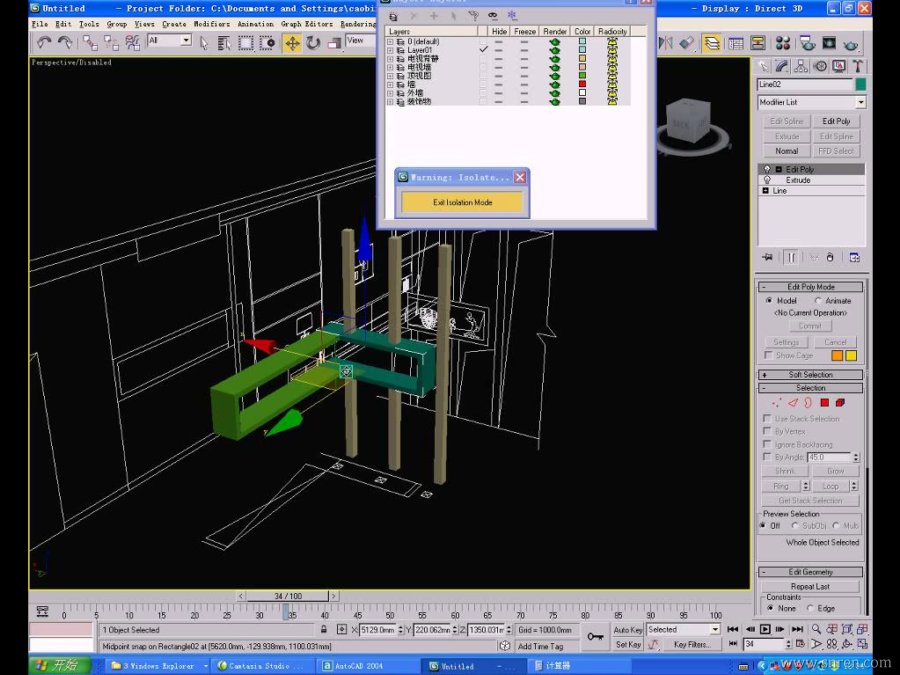Switch to the Motion command panel
Viewport: 900px width, 675px height.
820,67
